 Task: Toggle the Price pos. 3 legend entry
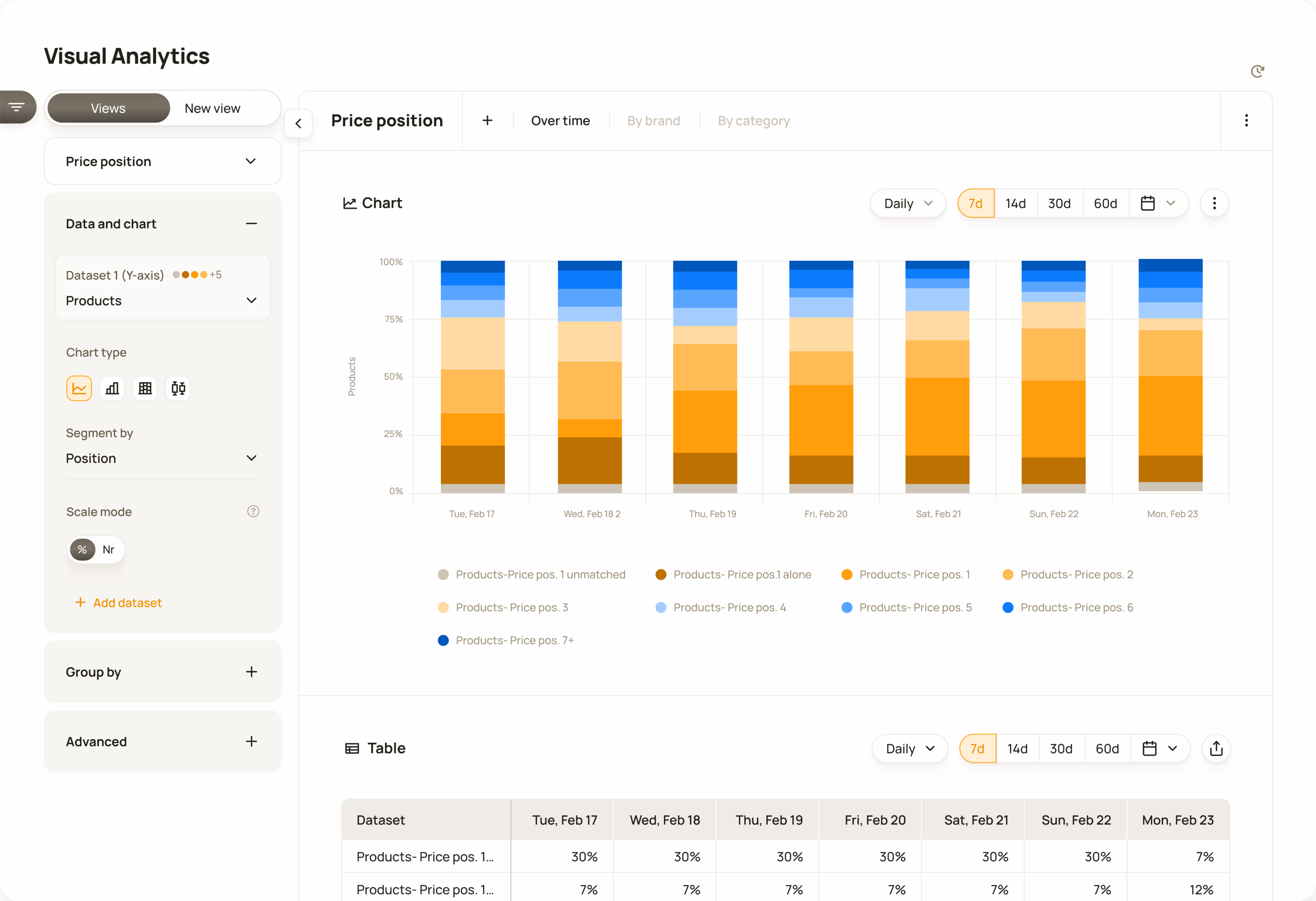coord(503,607)
